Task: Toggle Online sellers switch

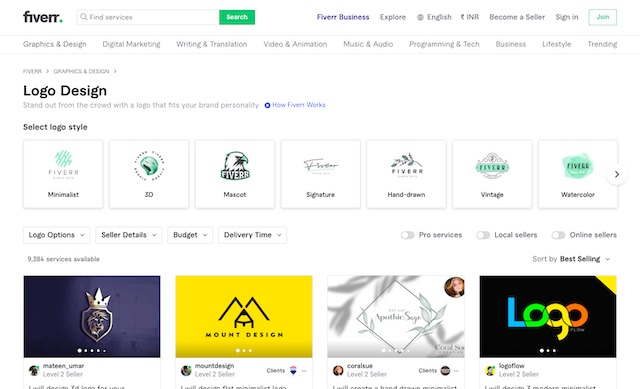Action: tap(558, 235)
